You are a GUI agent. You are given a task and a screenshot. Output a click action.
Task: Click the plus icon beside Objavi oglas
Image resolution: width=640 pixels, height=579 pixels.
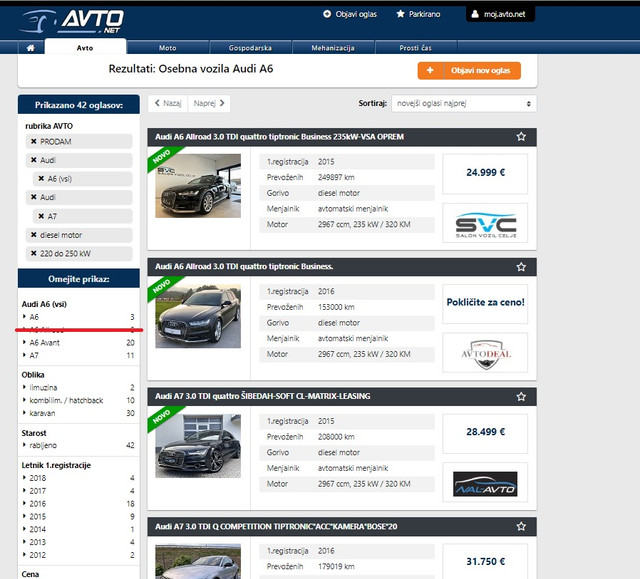coord(327,14)
